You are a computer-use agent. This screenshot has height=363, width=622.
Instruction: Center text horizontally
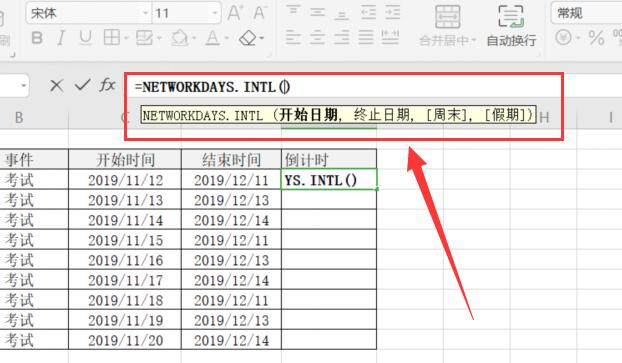(317, 37)
